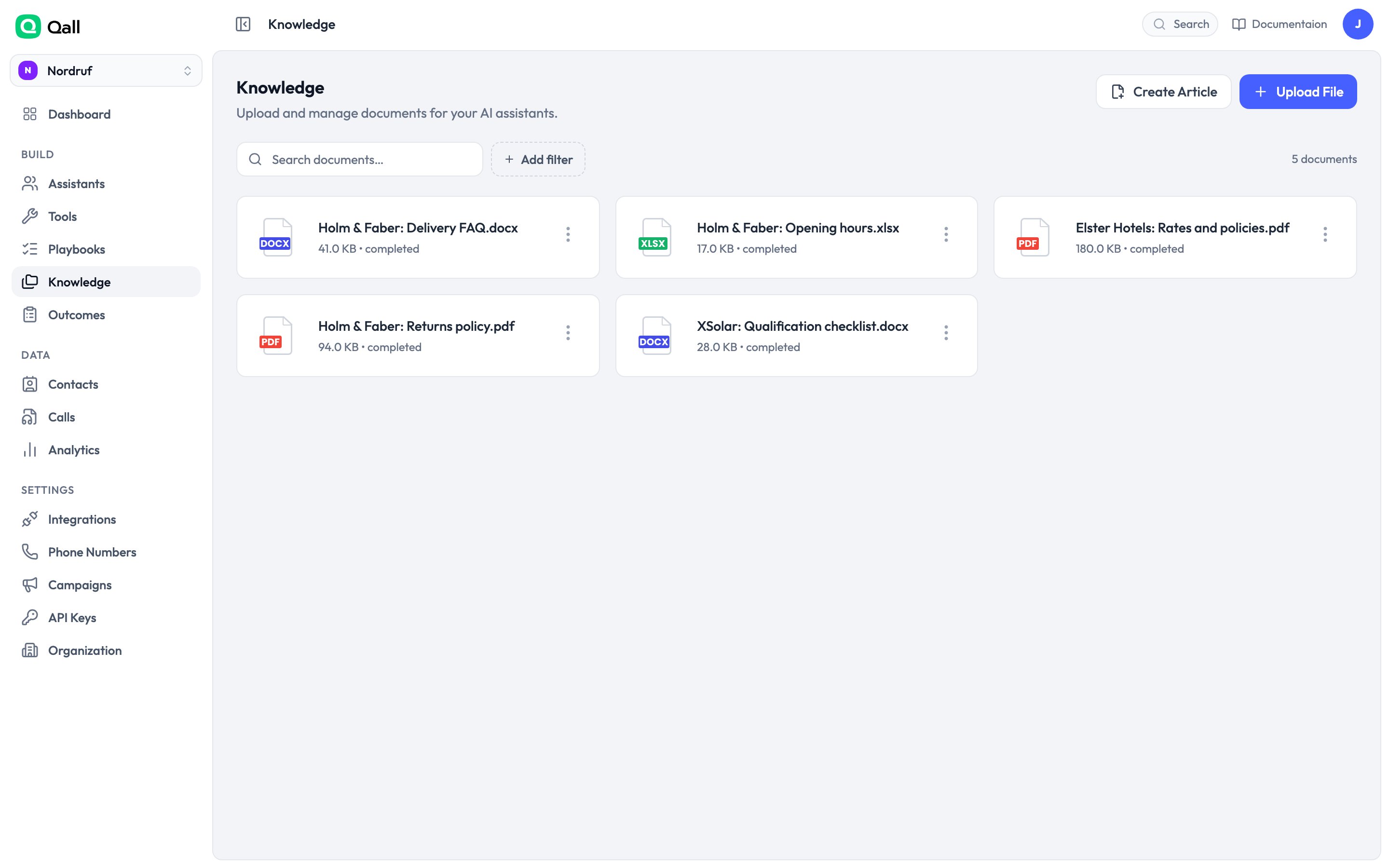Open the user avatar J menu

1358,24
